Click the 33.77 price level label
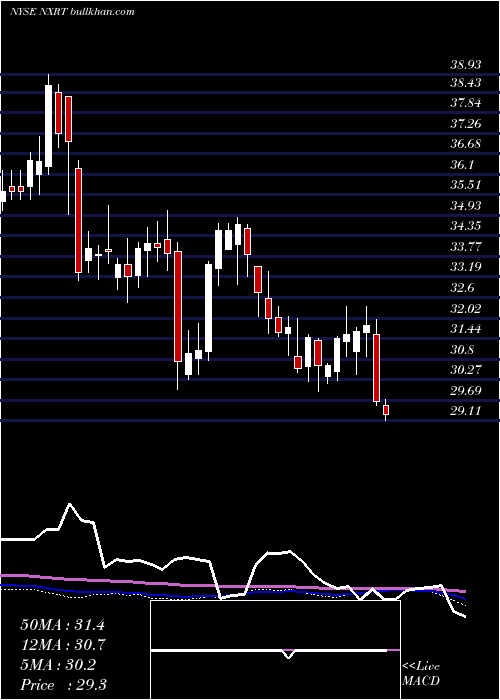Viewport: 500px width, 700px height. pos(466,247)
